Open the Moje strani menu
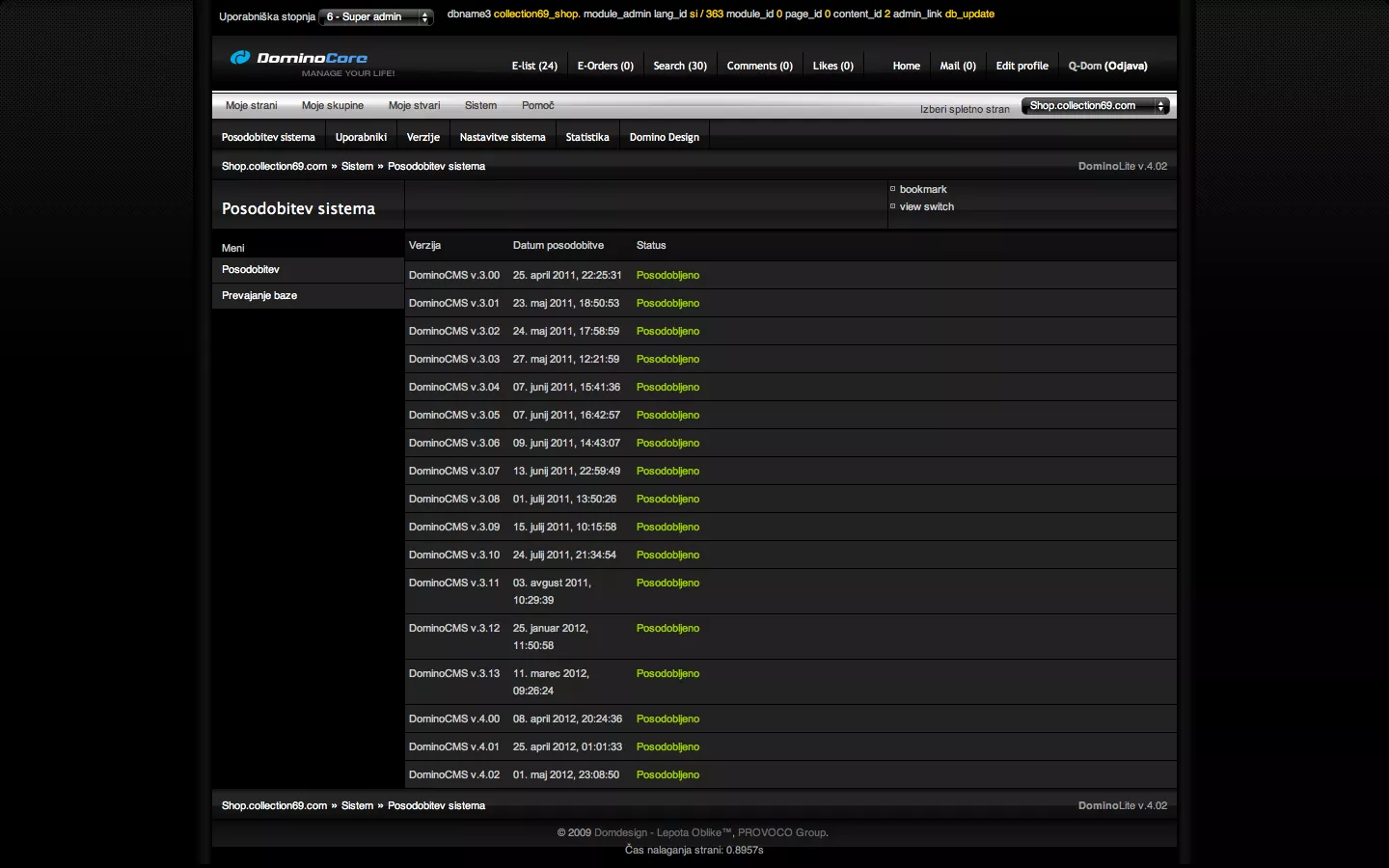This screenshot has width=1389, height=868. tap(251, 106)
